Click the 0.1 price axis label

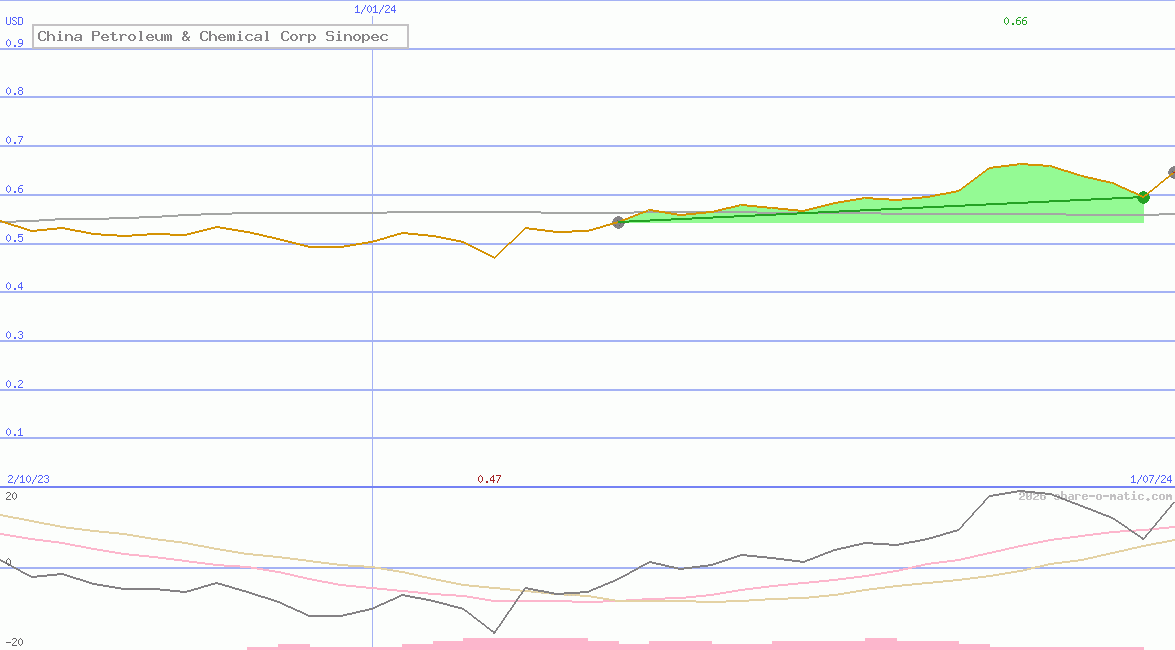coord(14,432)
